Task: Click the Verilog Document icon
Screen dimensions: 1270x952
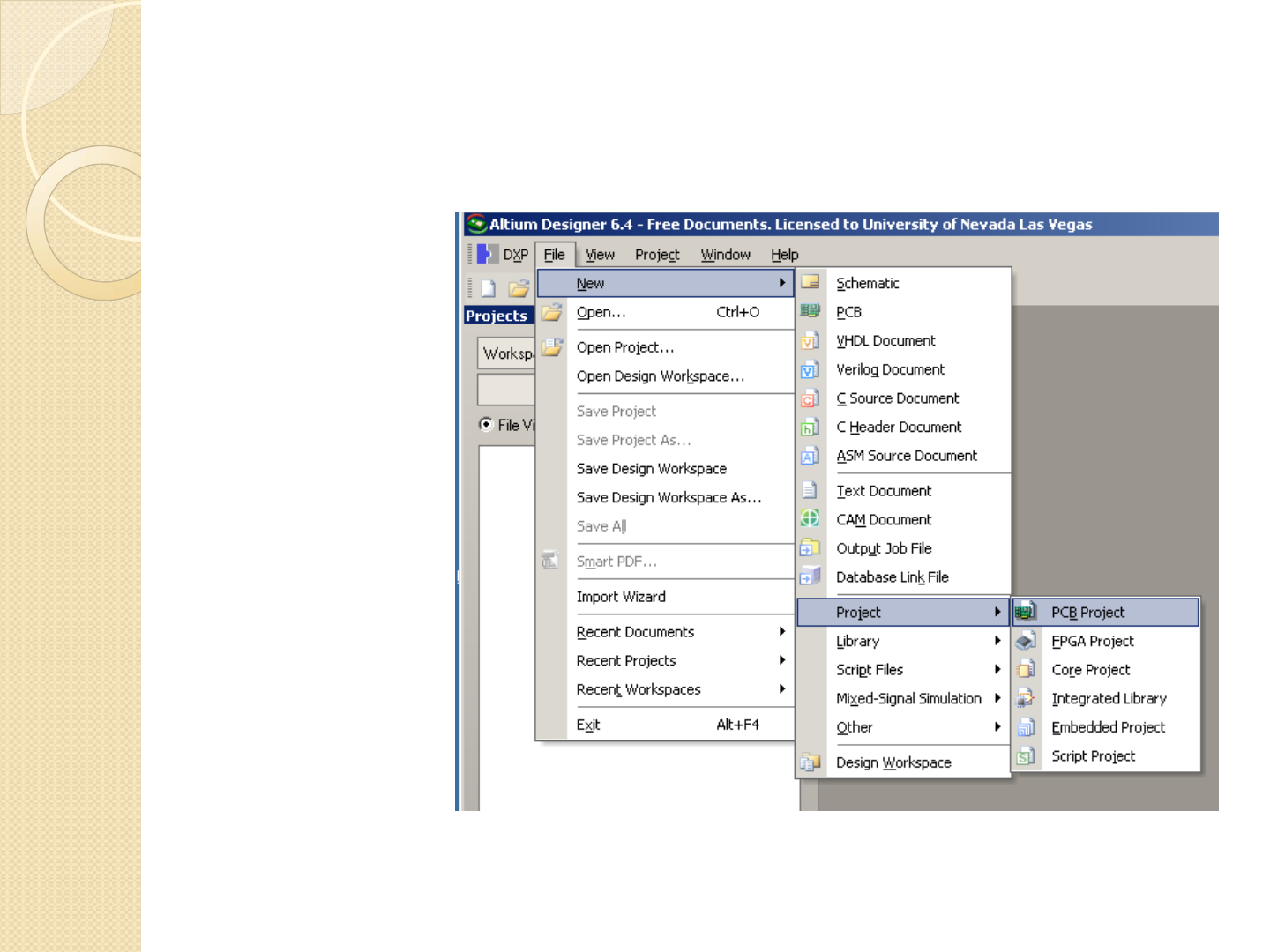Action: [x=810, y=369]
